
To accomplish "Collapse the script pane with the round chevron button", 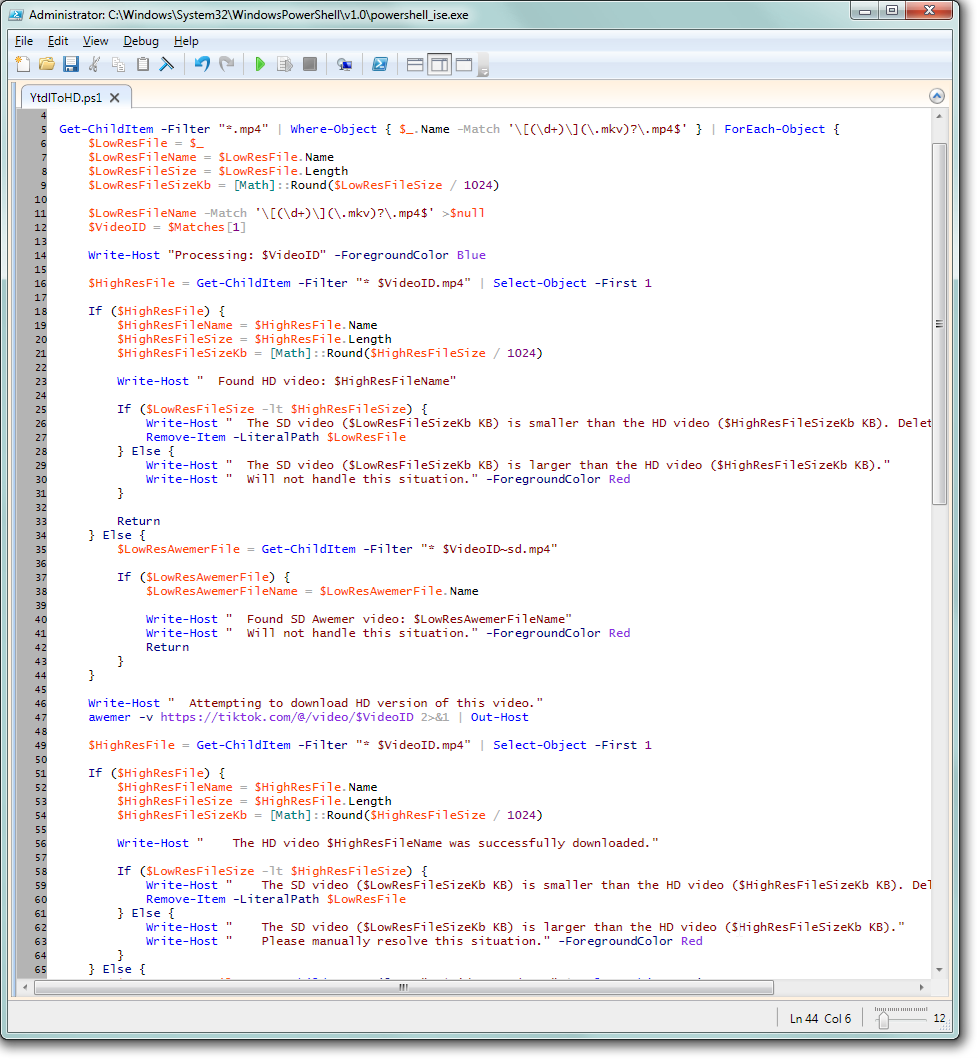I will [937, 97].
